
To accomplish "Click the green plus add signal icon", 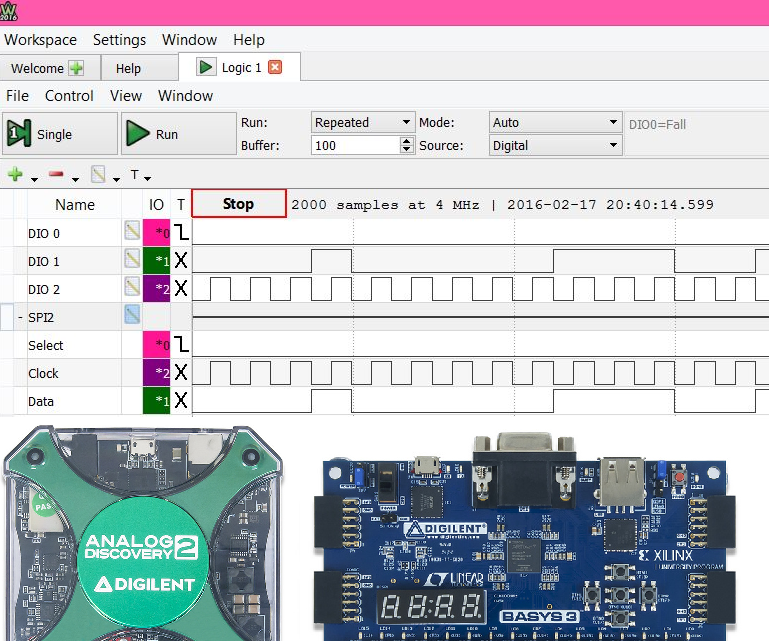I will coord(15,174).
